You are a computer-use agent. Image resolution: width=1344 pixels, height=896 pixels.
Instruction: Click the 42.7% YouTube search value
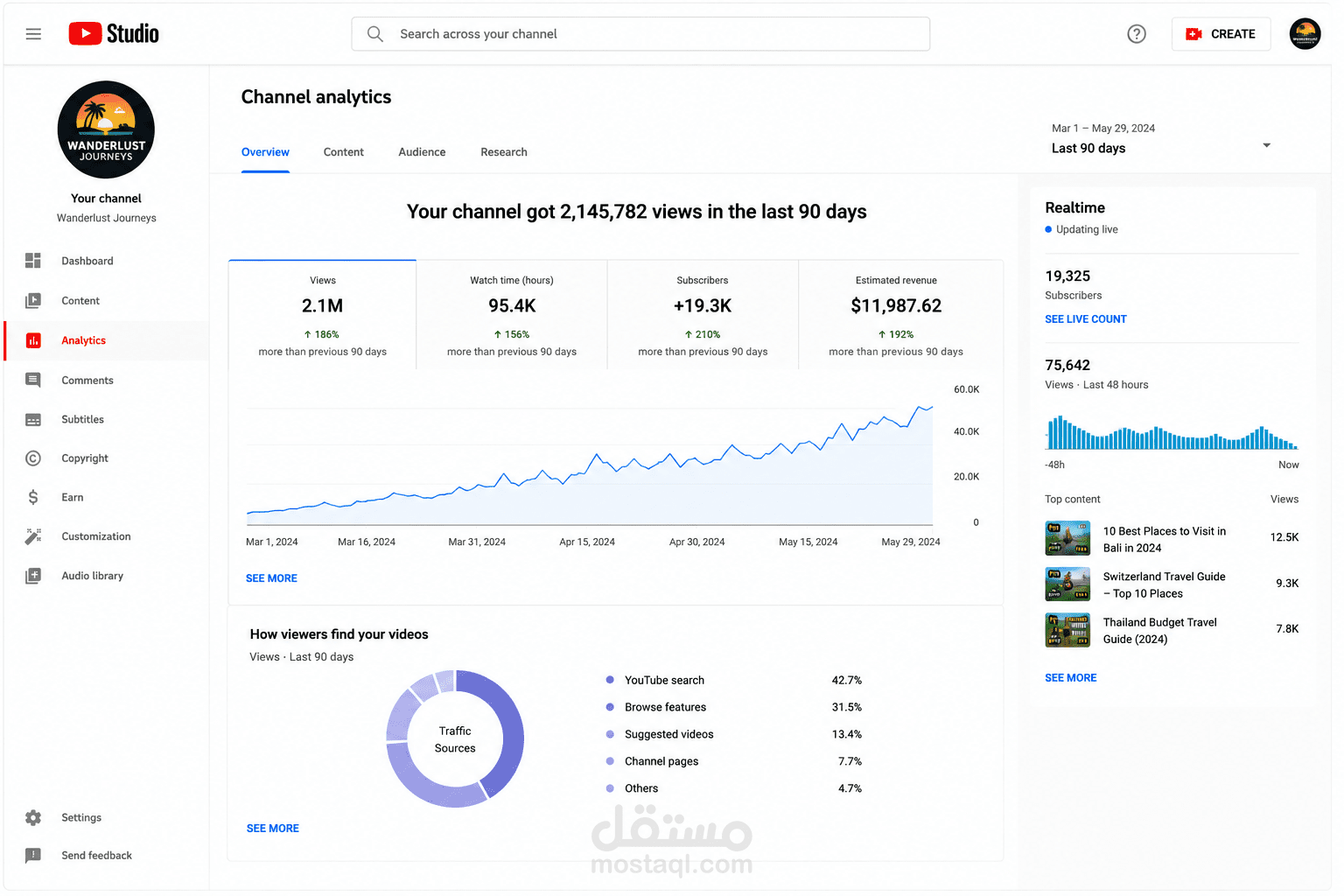click(x=847, y=681)
